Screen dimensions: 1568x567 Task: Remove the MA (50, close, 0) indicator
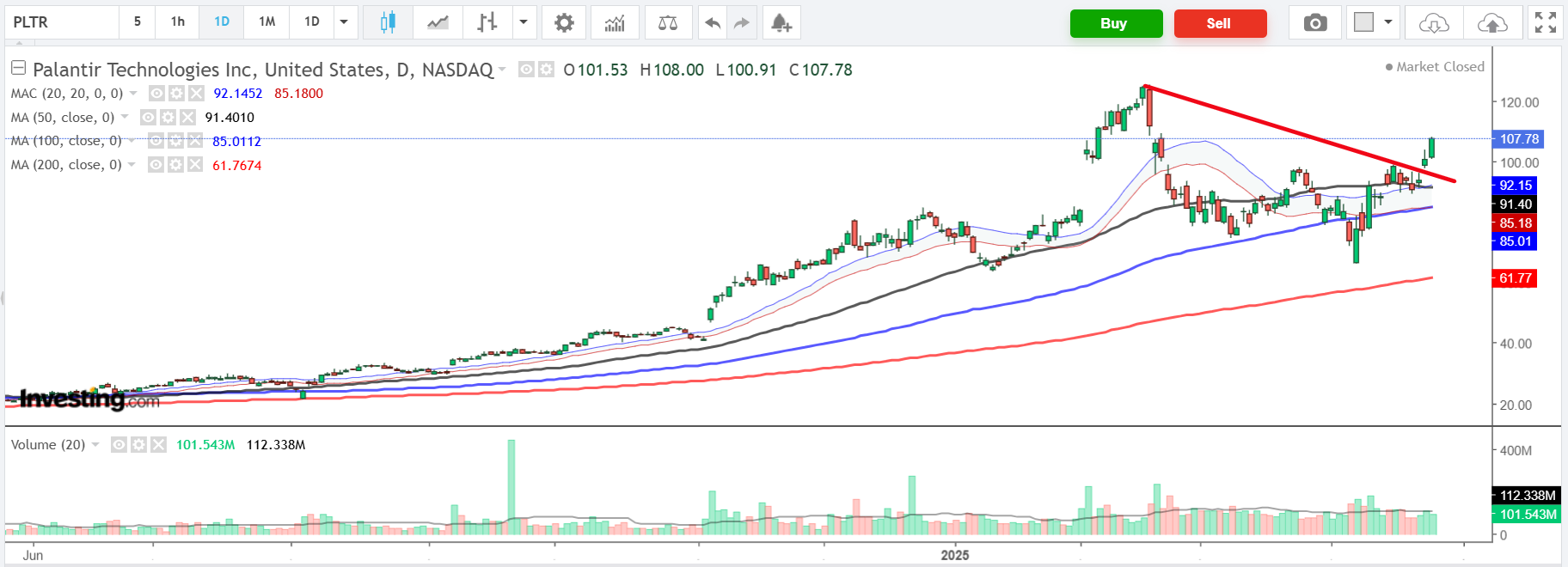coord(187,117)
